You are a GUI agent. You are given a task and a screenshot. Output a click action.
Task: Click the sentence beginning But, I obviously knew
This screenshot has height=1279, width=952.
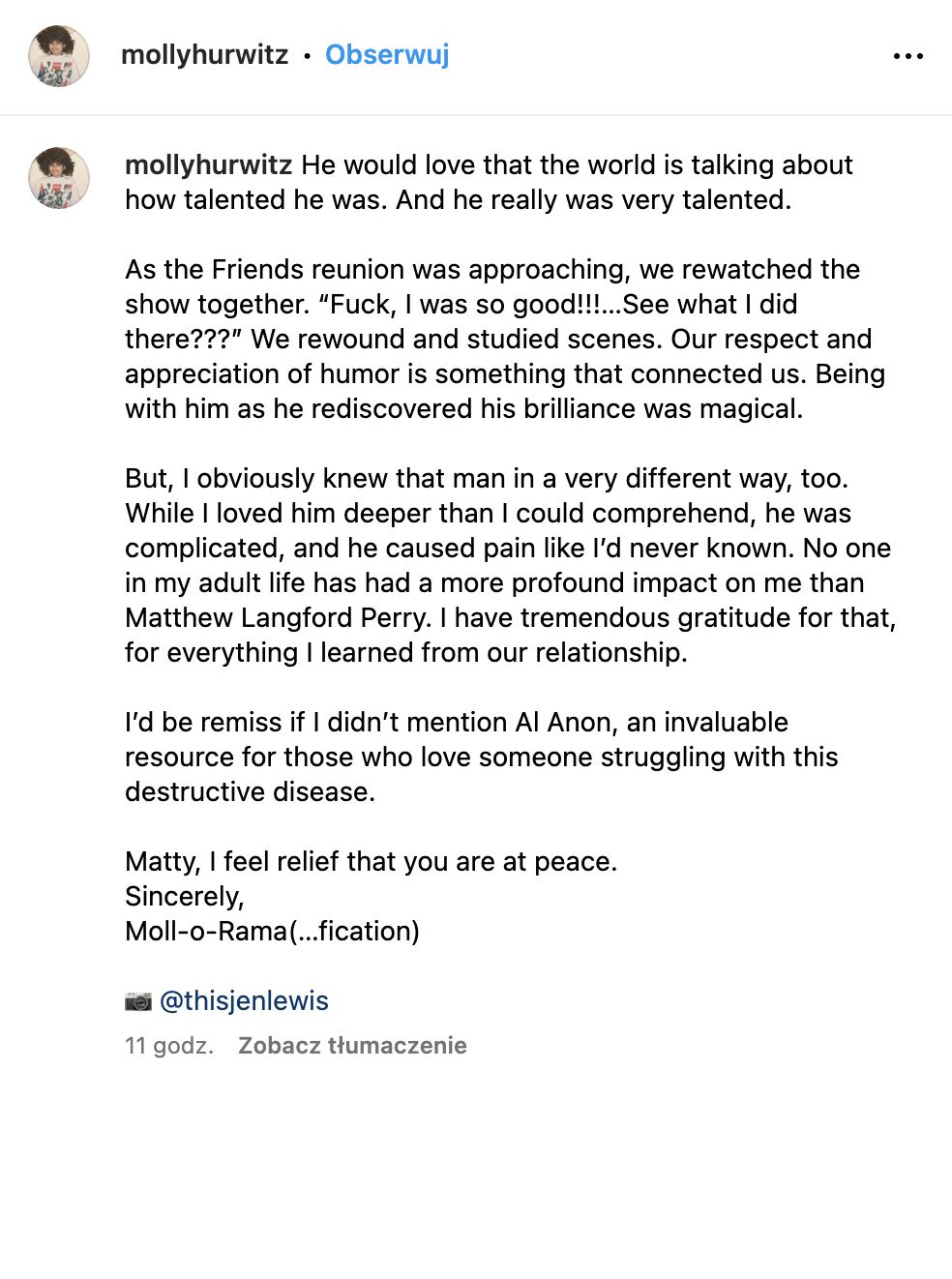[x=486, y=478]
